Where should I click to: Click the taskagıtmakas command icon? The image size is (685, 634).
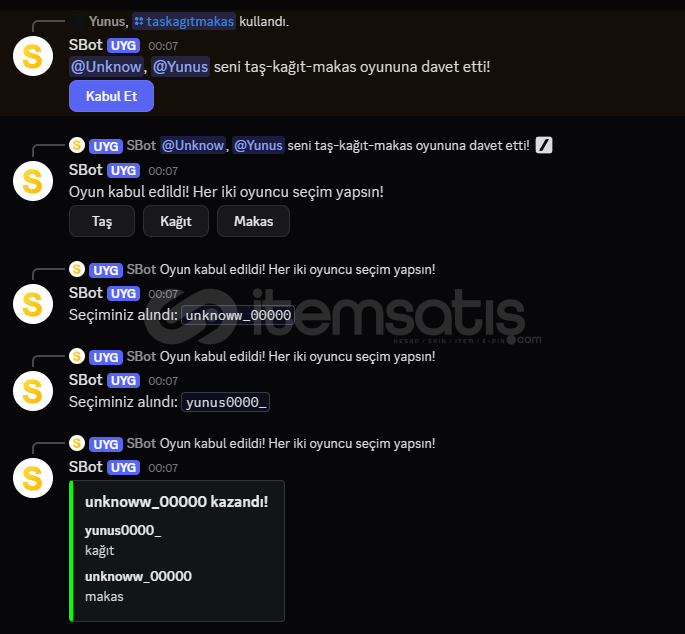(x=139, y=21)
